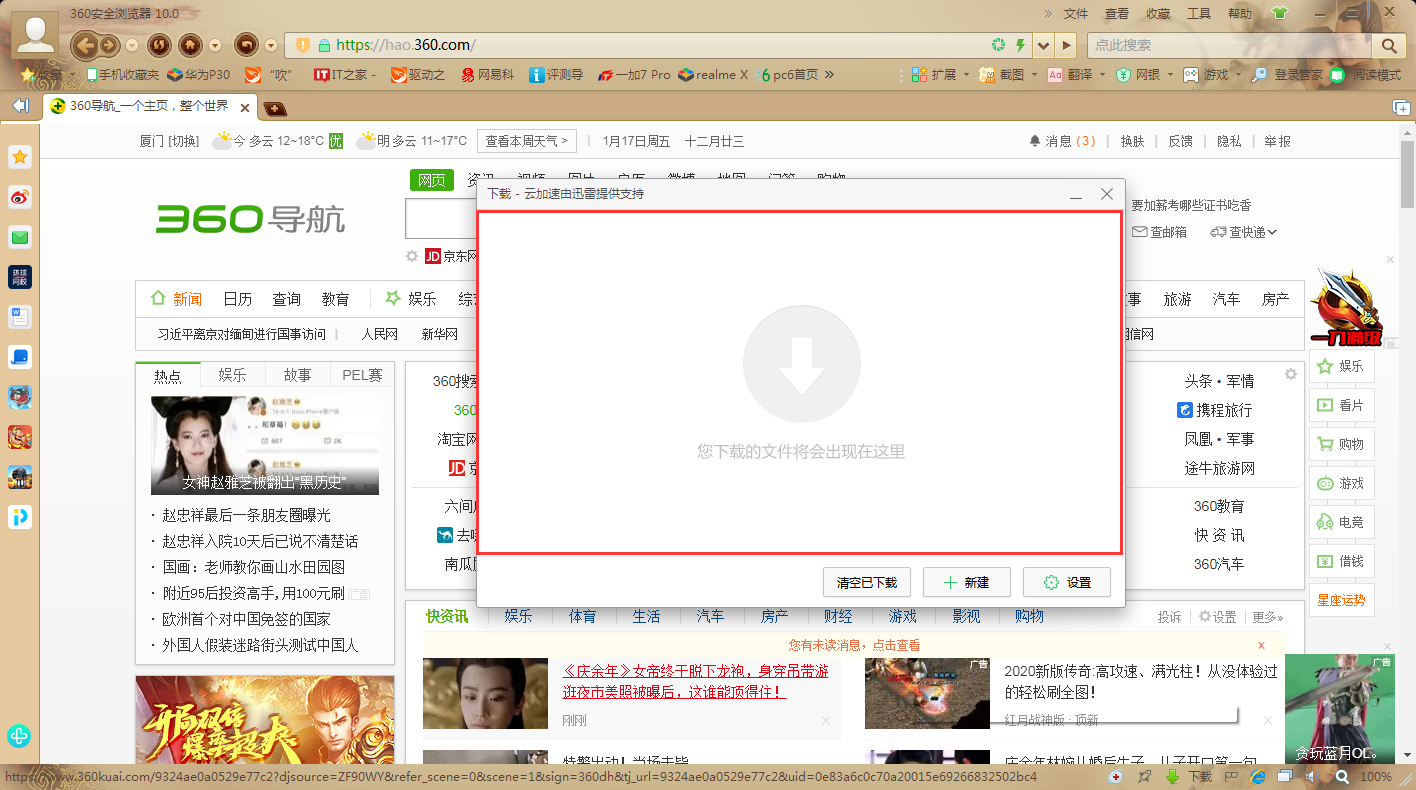Screen dimensions: 1416x790
Task: Click the 翻译 translate icon
Action: [x=1053, y=75]
